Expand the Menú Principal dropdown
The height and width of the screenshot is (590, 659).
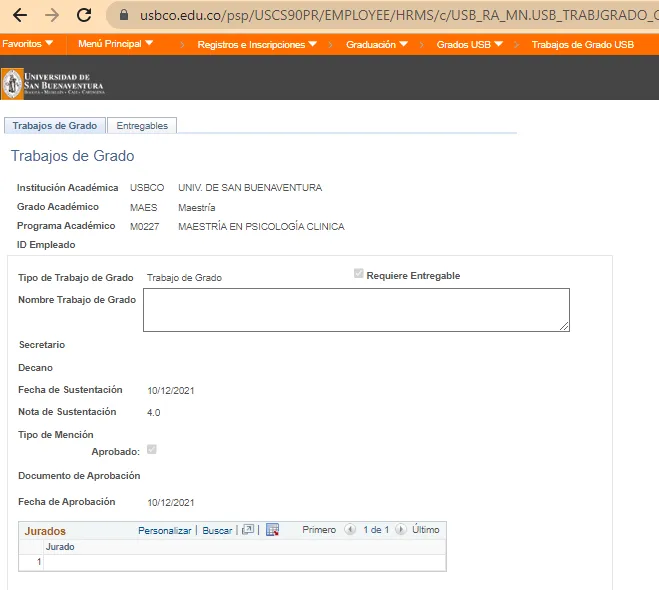116,44
